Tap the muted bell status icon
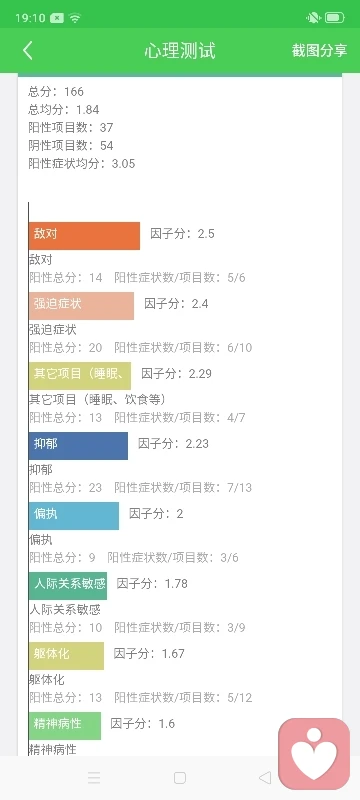 pos(313,18)
